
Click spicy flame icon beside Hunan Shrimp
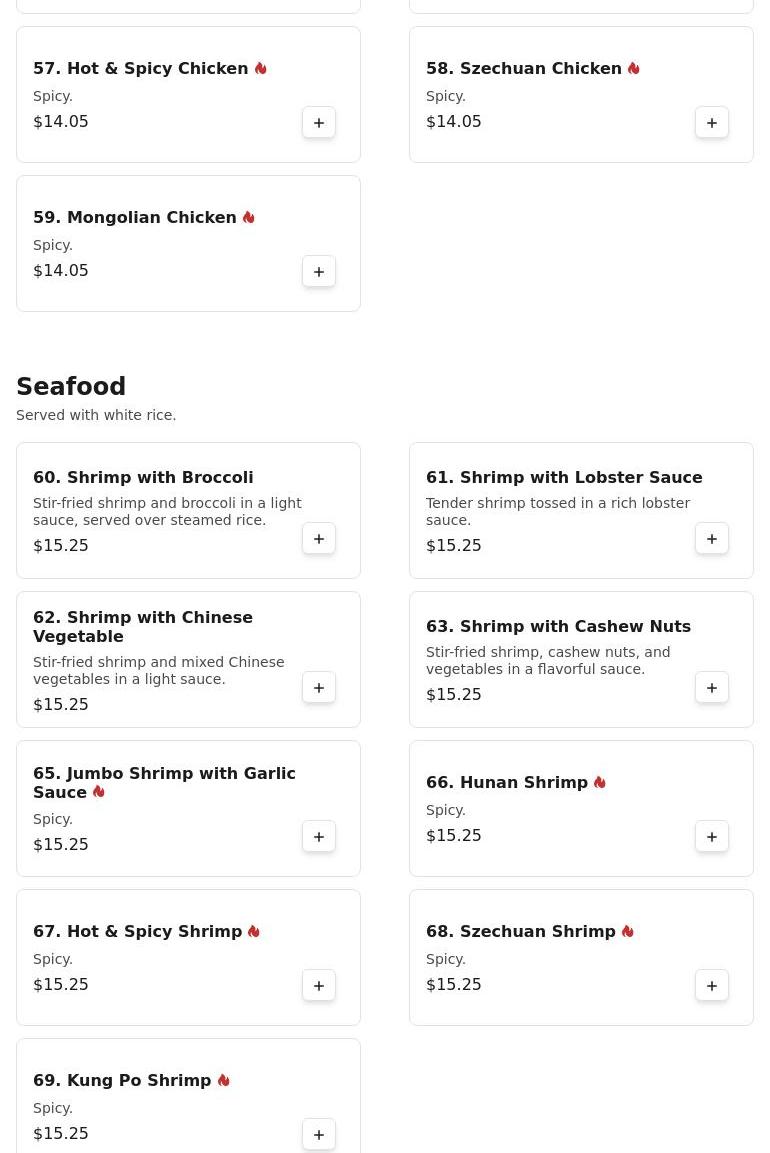click(600, 783)
